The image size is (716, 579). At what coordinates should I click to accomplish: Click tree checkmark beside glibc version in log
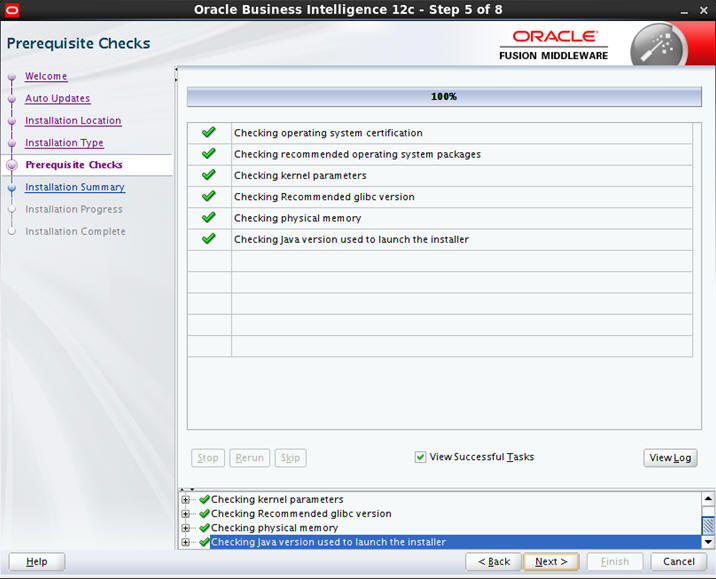205,514
